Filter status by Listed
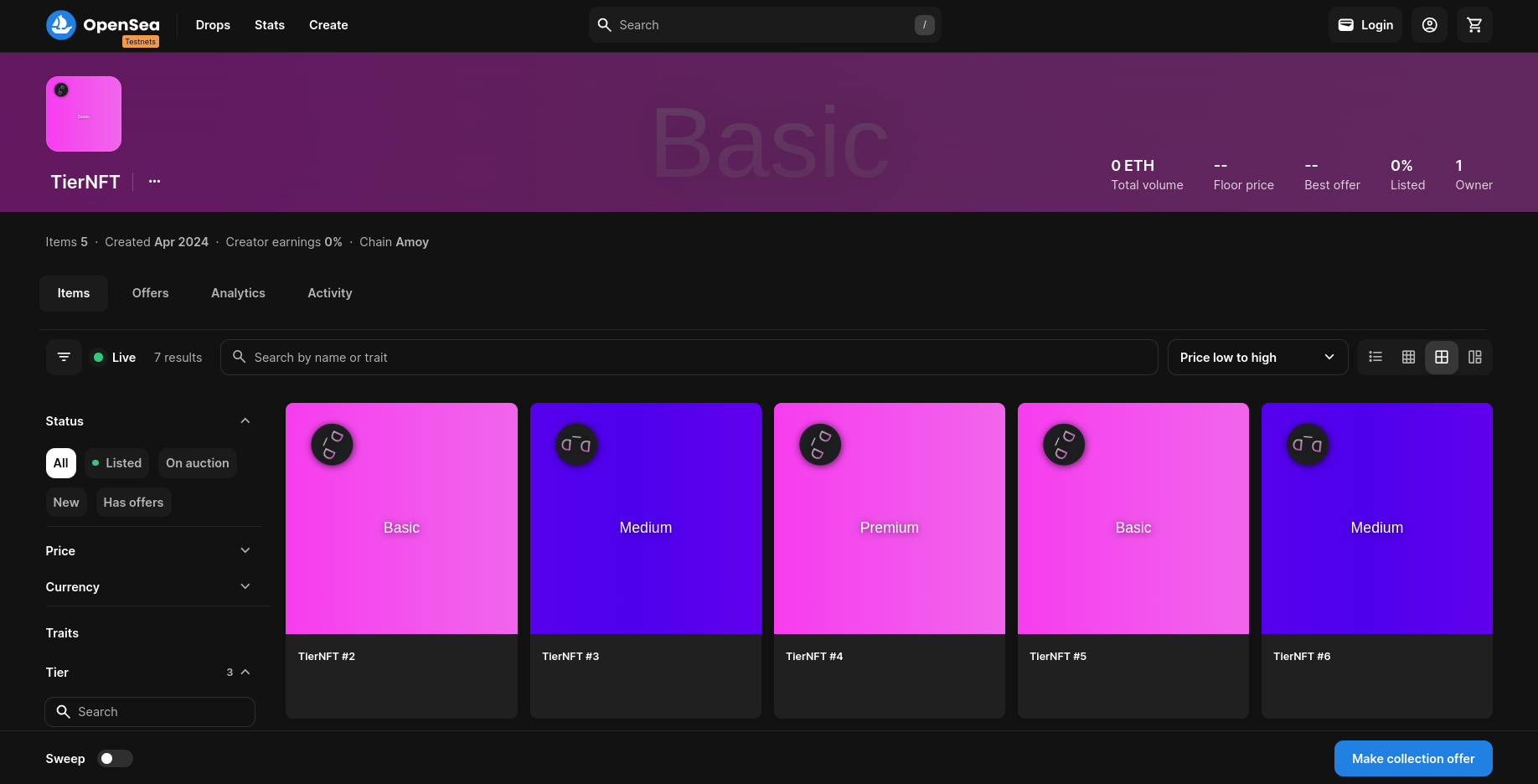This screenshot has width=1538, height=784. tap(116, 463)
